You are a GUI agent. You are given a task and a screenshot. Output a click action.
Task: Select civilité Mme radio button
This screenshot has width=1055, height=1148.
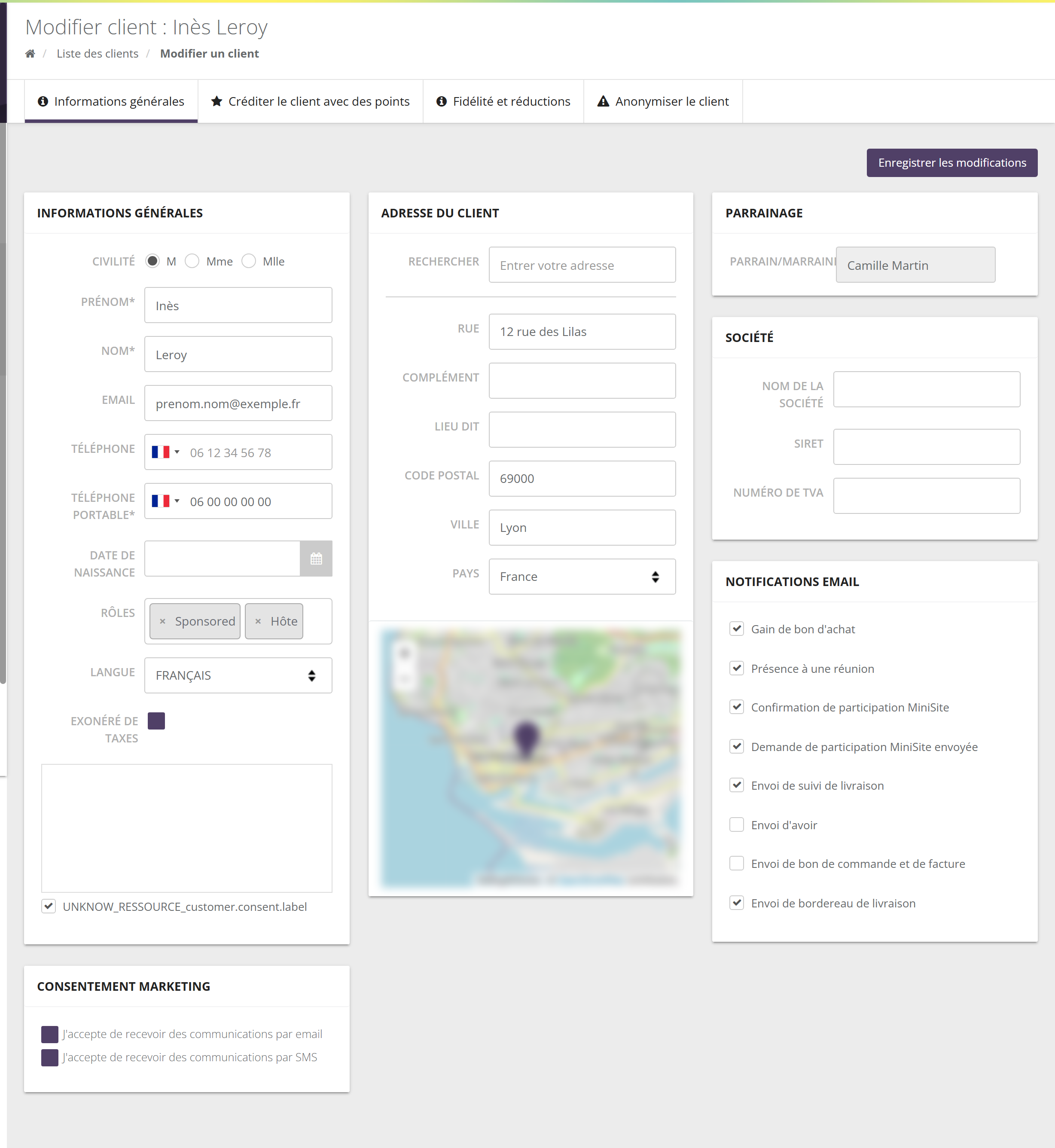coord(192,261)
